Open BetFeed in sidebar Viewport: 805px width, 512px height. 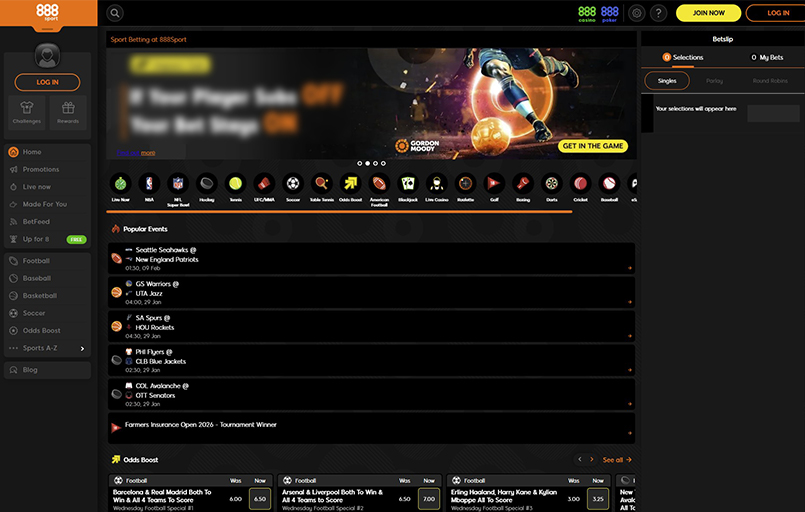pyautogui.click(x=47, y=222)
